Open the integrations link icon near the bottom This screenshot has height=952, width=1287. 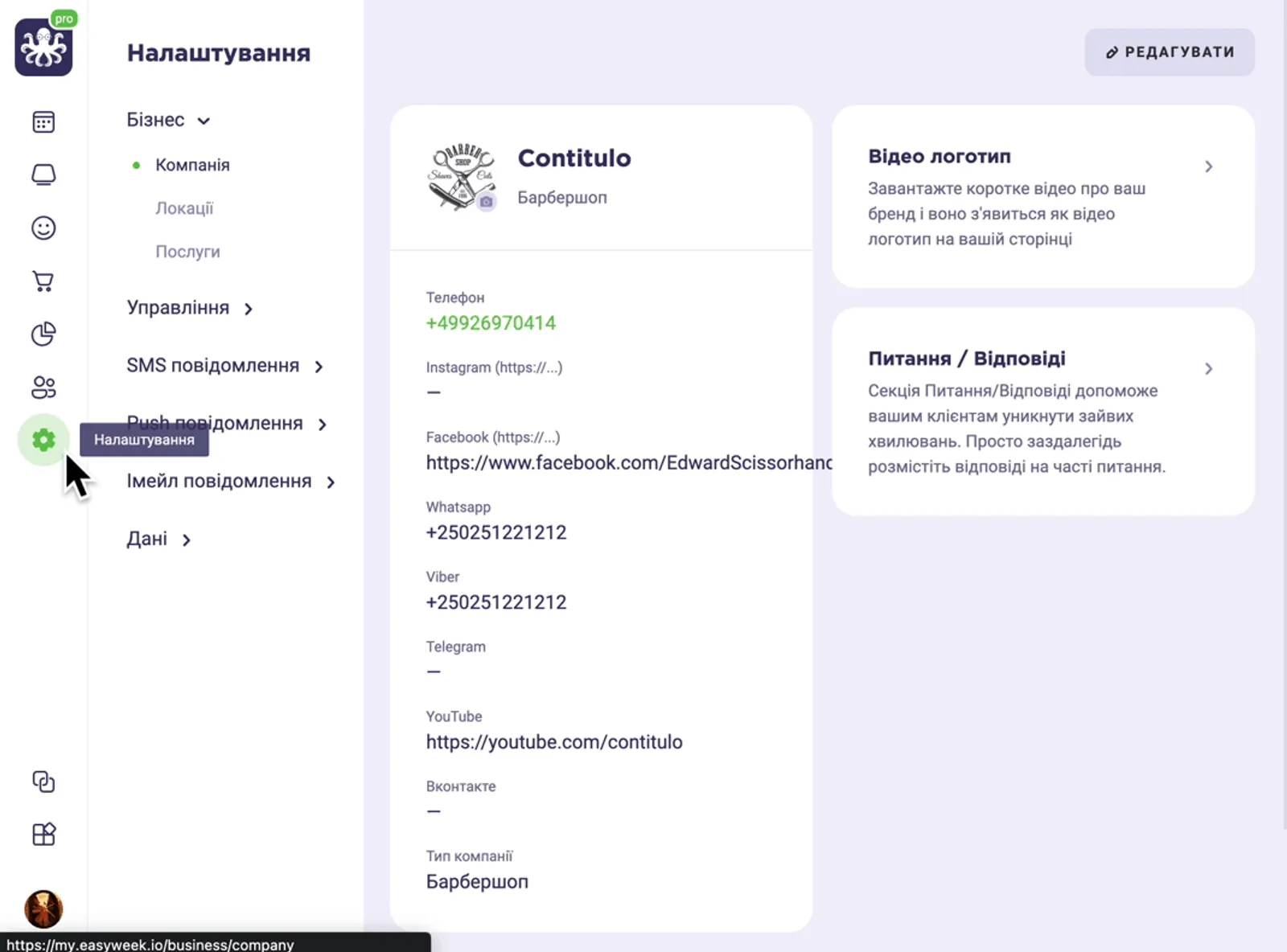[43, 781]
